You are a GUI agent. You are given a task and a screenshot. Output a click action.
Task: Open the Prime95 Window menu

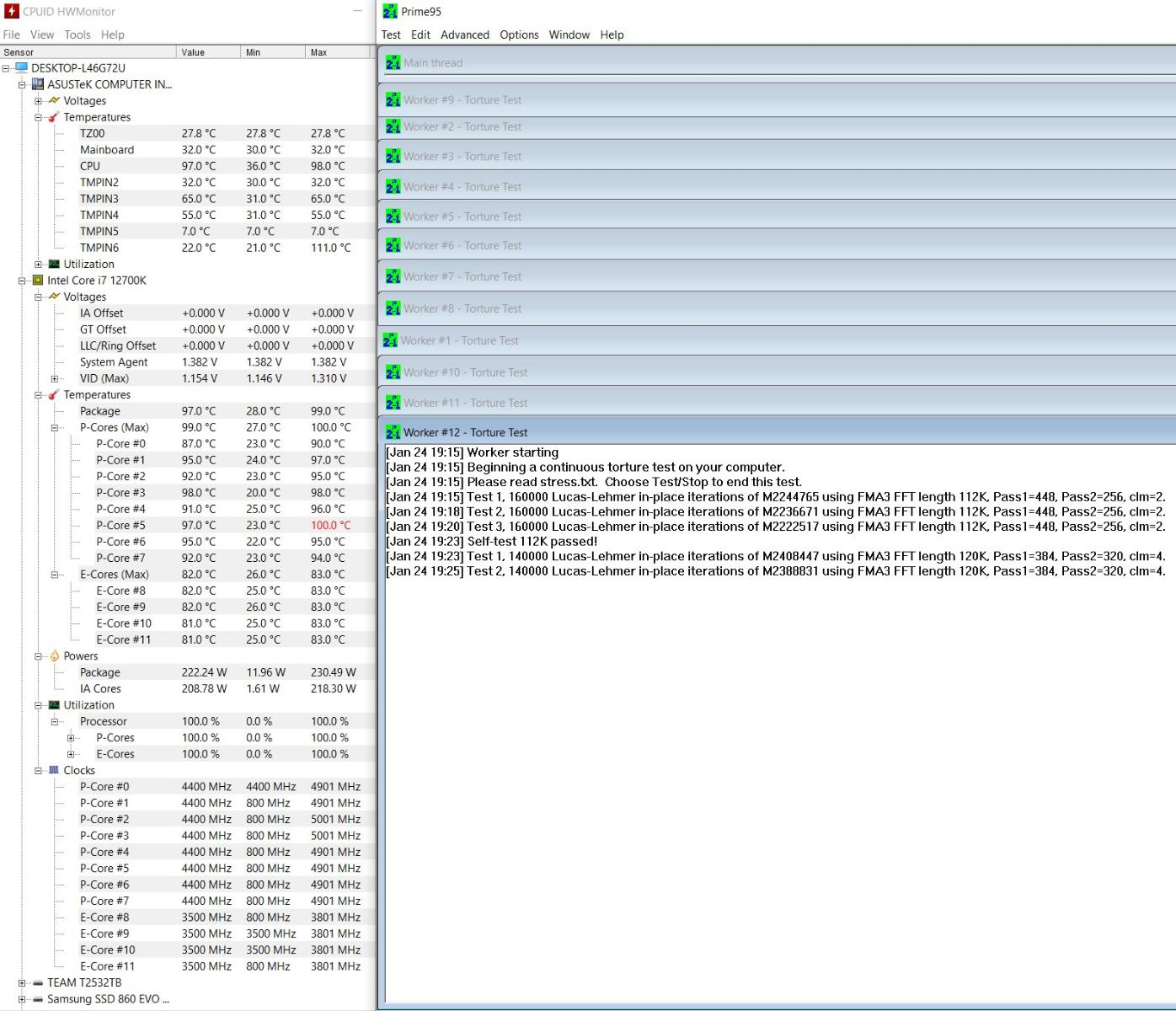569,35
